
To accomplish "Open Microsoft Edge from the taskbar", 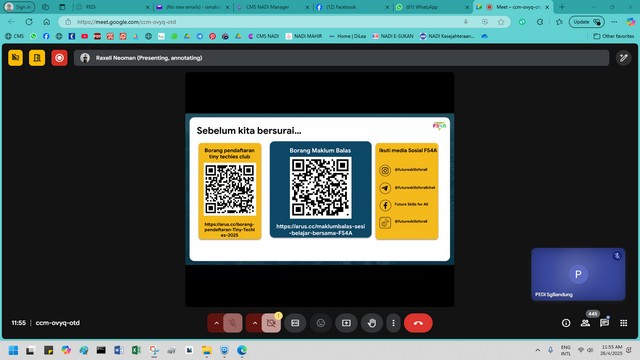I will (242, 350).
